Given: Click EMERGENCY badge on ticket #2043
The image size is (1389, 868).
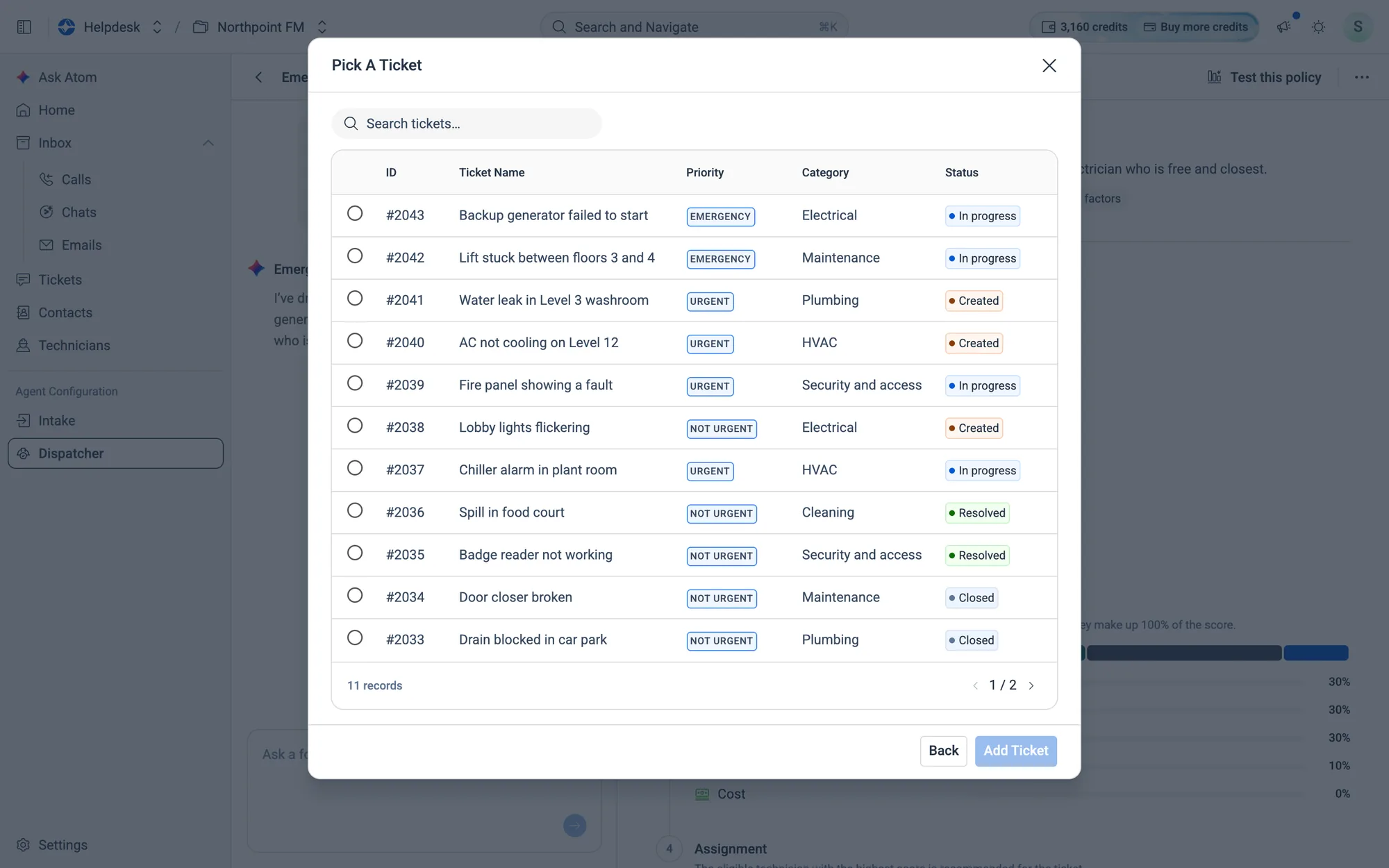Looking at the screenshot, I should click(720, 217).
